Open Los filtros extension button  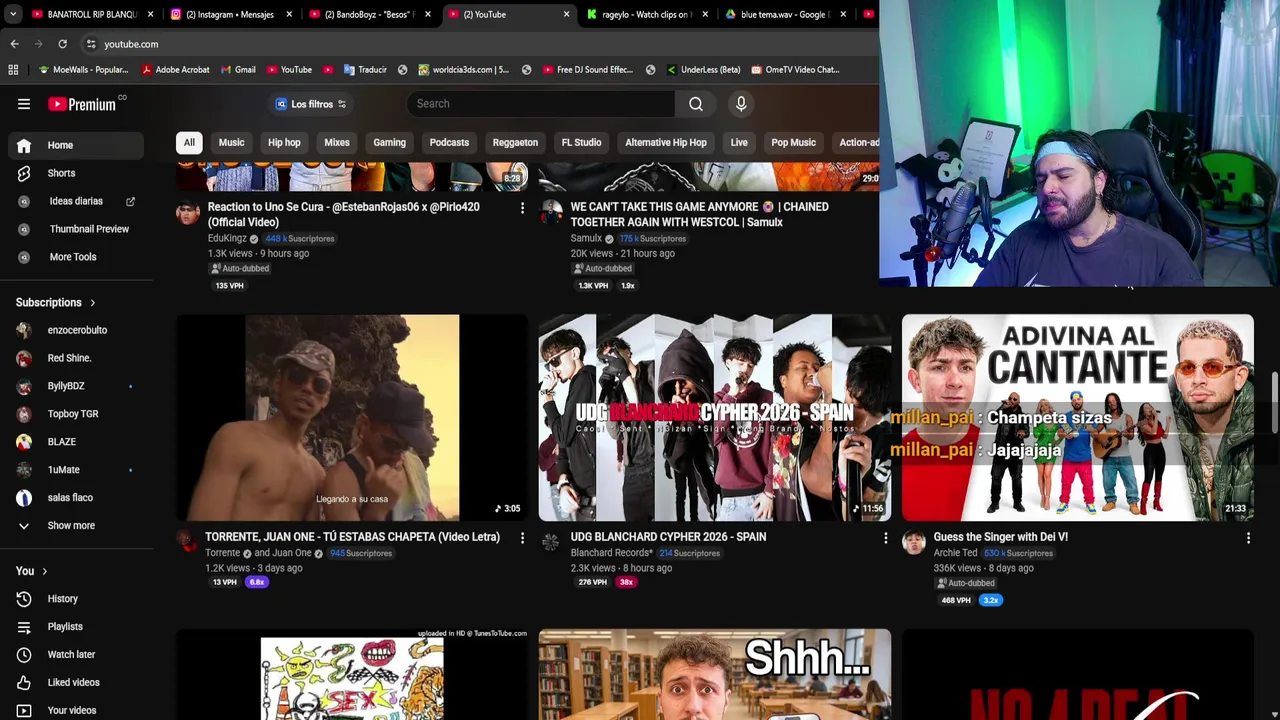pos(311,104)
